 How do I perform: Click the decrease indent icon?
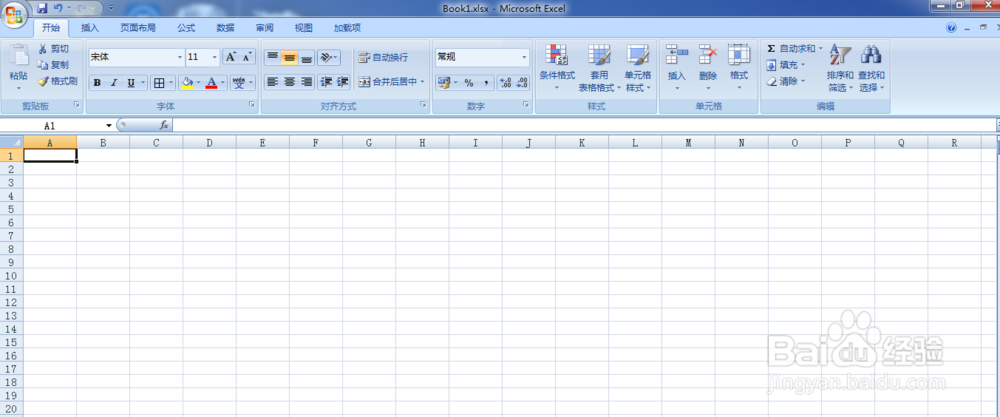tap(326, 82)
